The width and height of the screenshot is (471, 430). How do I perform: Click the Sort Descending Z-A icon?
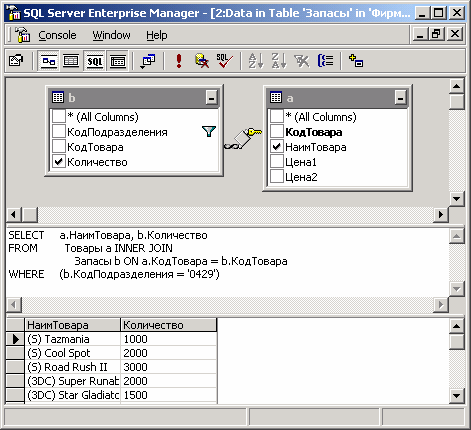point(279,61)
